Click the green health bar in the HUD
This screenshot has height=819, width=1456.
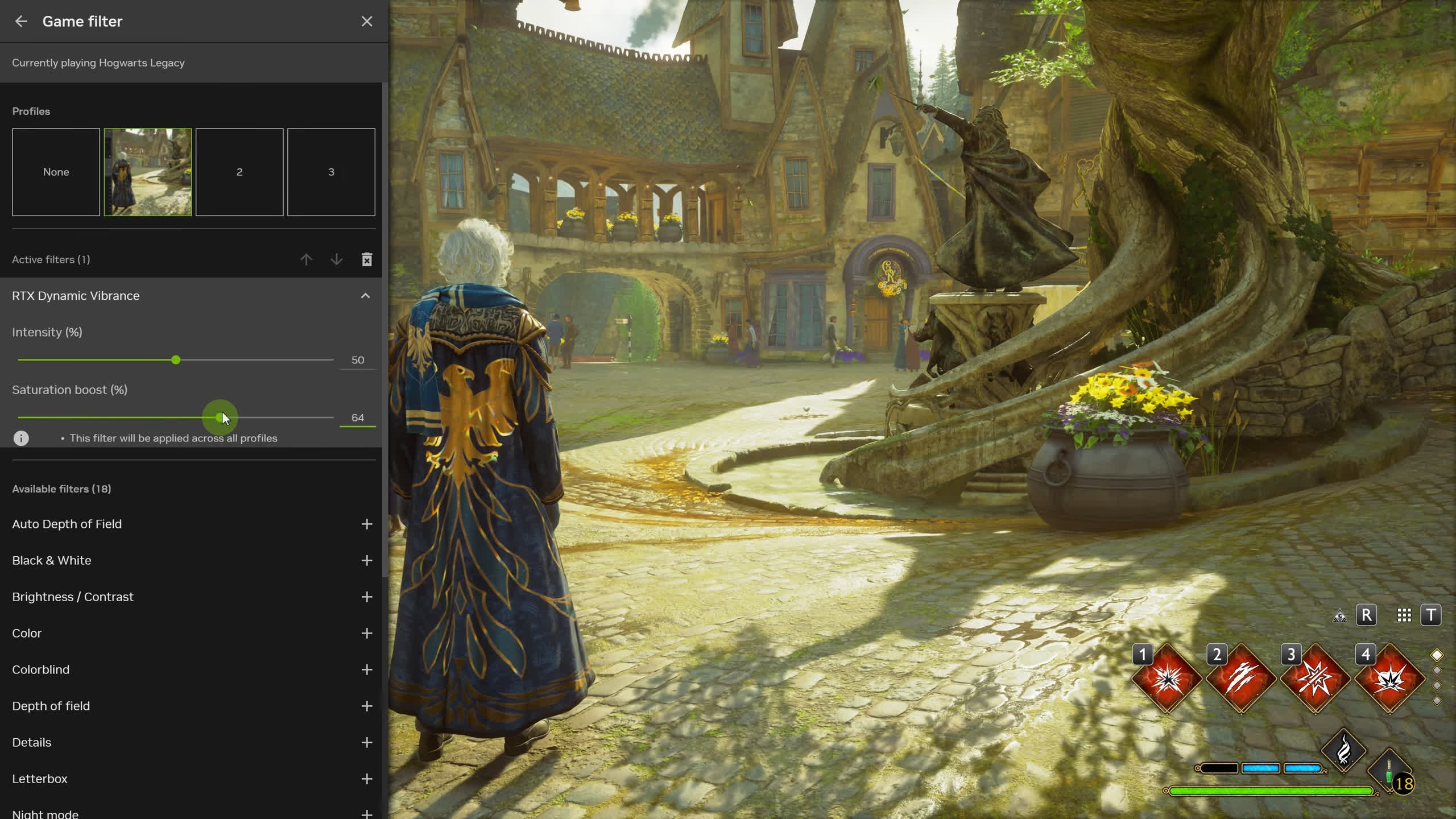[1271, 791]
